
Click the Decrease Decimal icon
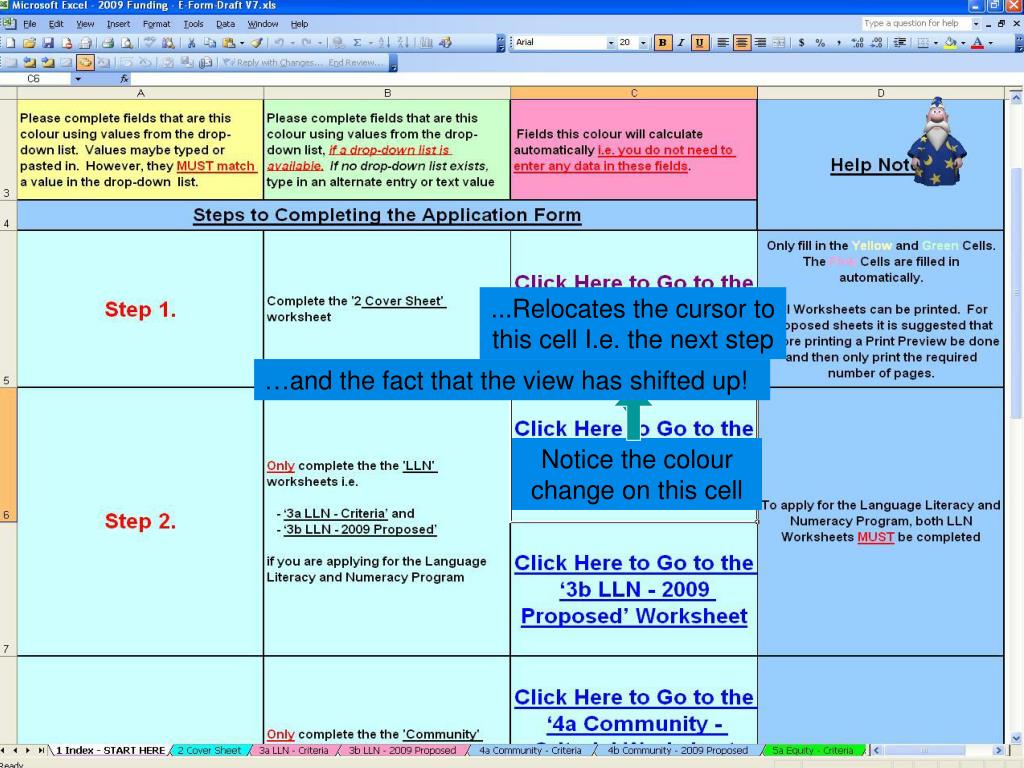(876, 42)
